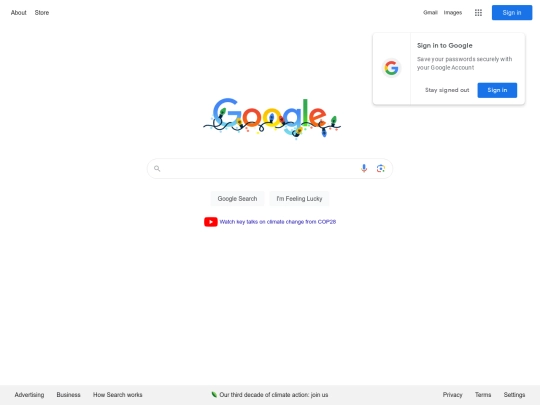Click Sign in inside the Google popup

click(497, 90)
